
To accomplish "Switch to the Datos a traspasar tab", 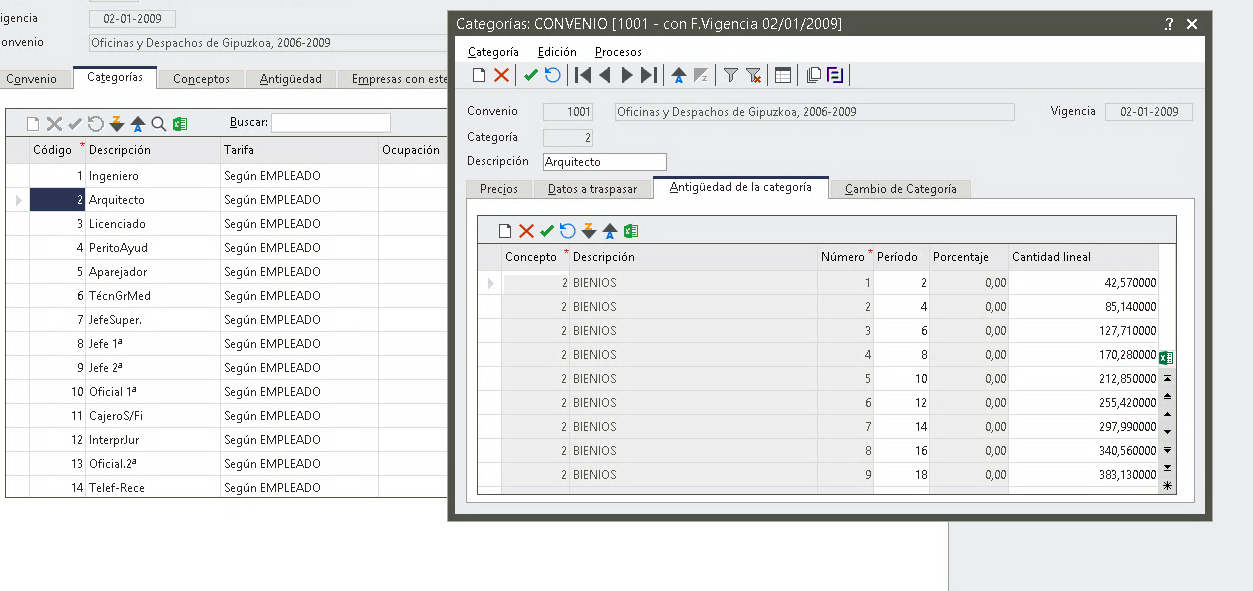I will (592, 188).
